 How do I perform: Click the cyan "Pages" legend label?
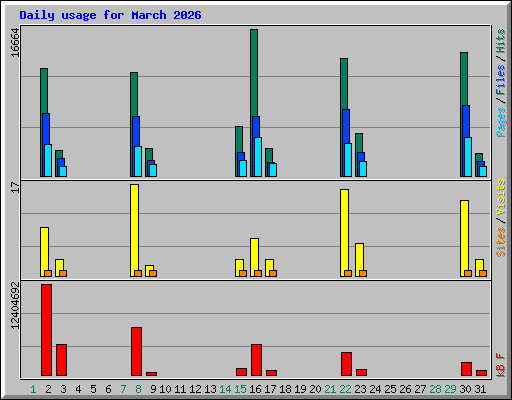click(x=501, y=122)
